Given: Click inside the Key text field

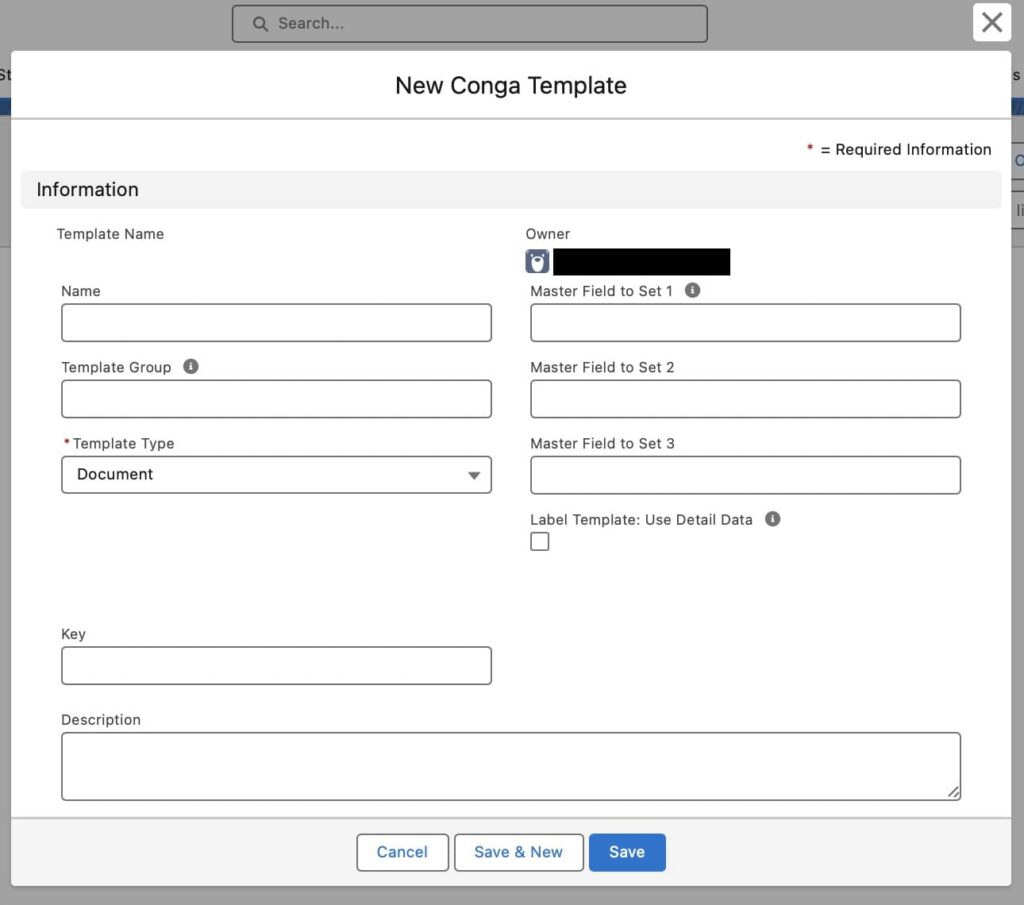Looking at the screenshot, I should (x=276, y=666).
